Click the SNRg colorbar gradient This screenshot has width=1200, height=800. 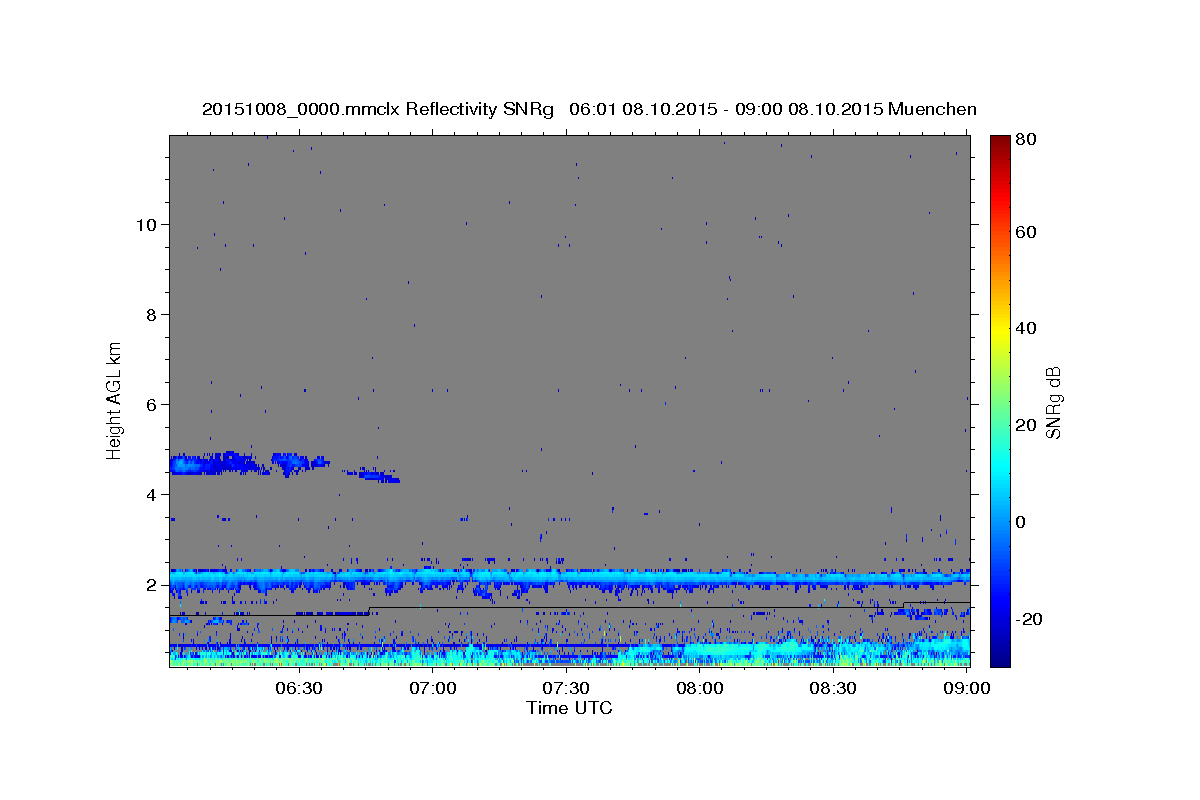click(1000, 401)
